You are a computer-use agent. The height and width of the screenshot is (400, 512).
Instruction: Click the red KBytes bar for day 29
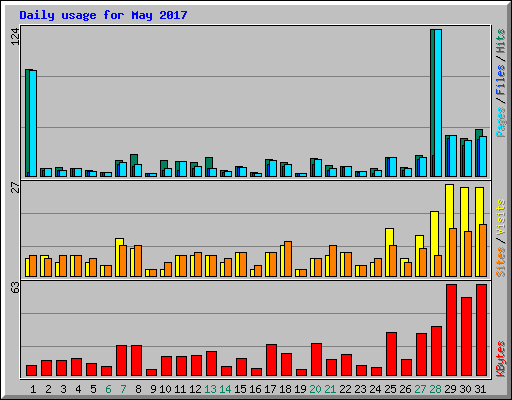coord(451,330)
